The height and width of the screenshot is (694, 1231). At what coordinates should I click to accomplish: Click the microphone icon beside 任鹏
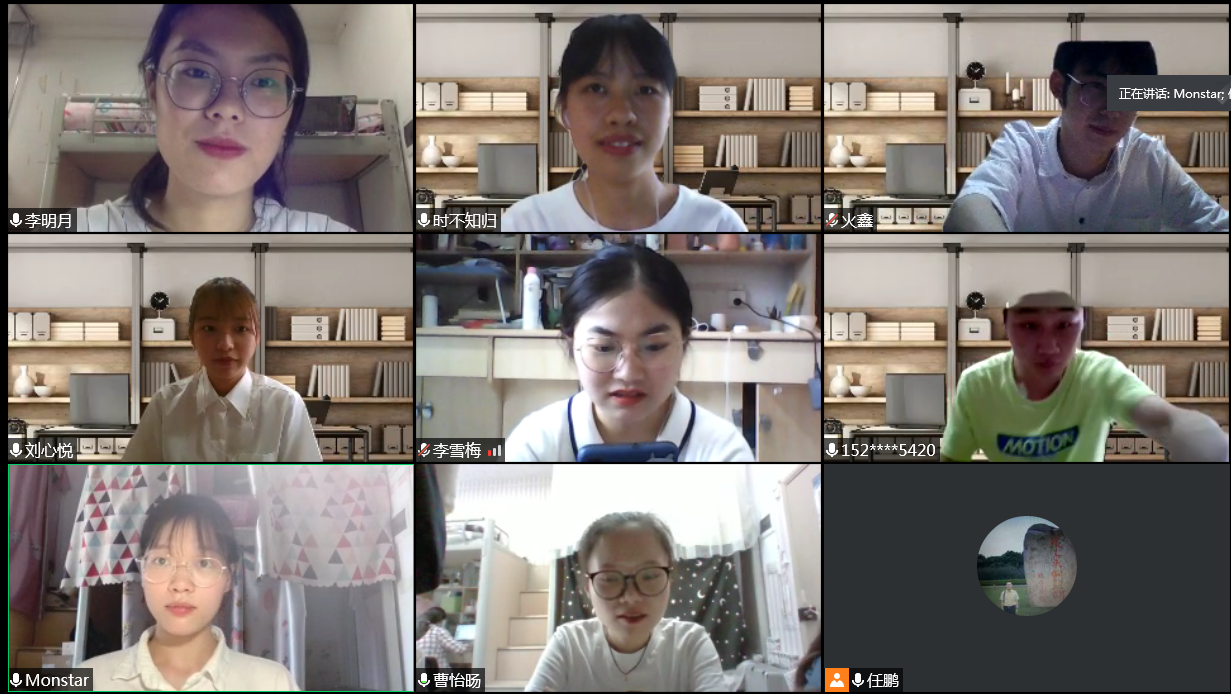[x=858, y=681]
